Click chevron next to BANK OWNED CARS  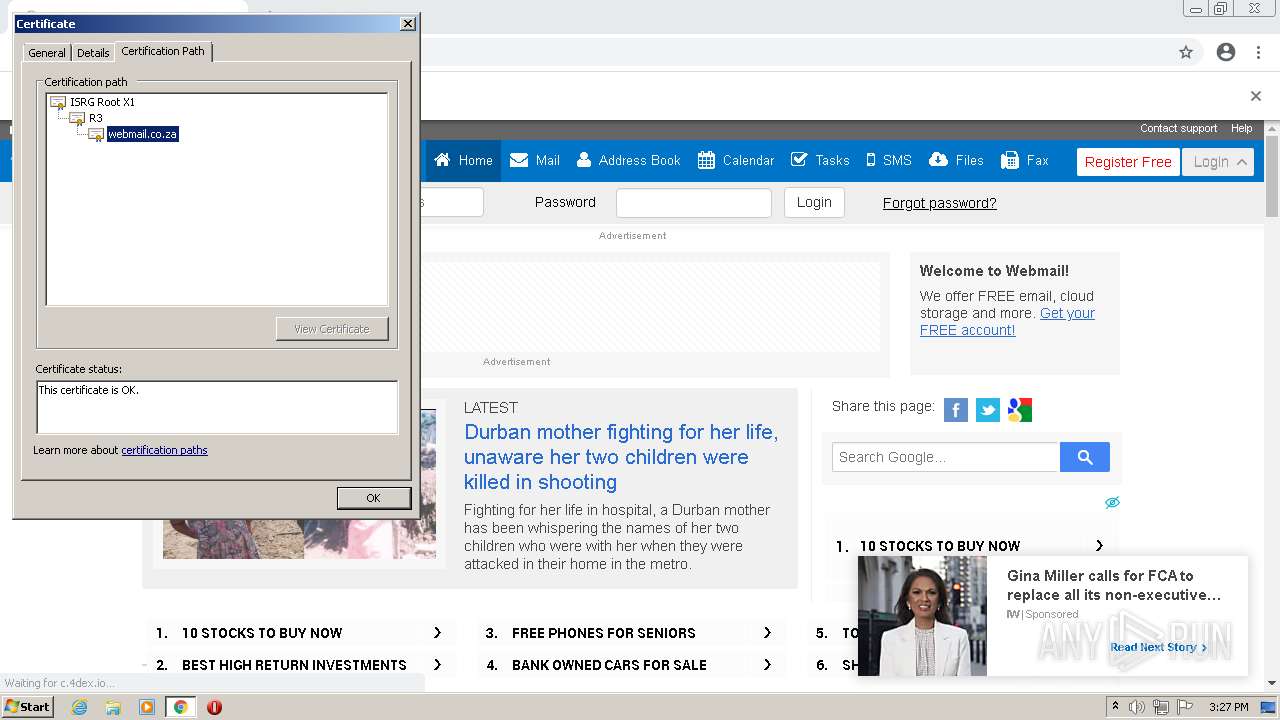pos(767,665)
